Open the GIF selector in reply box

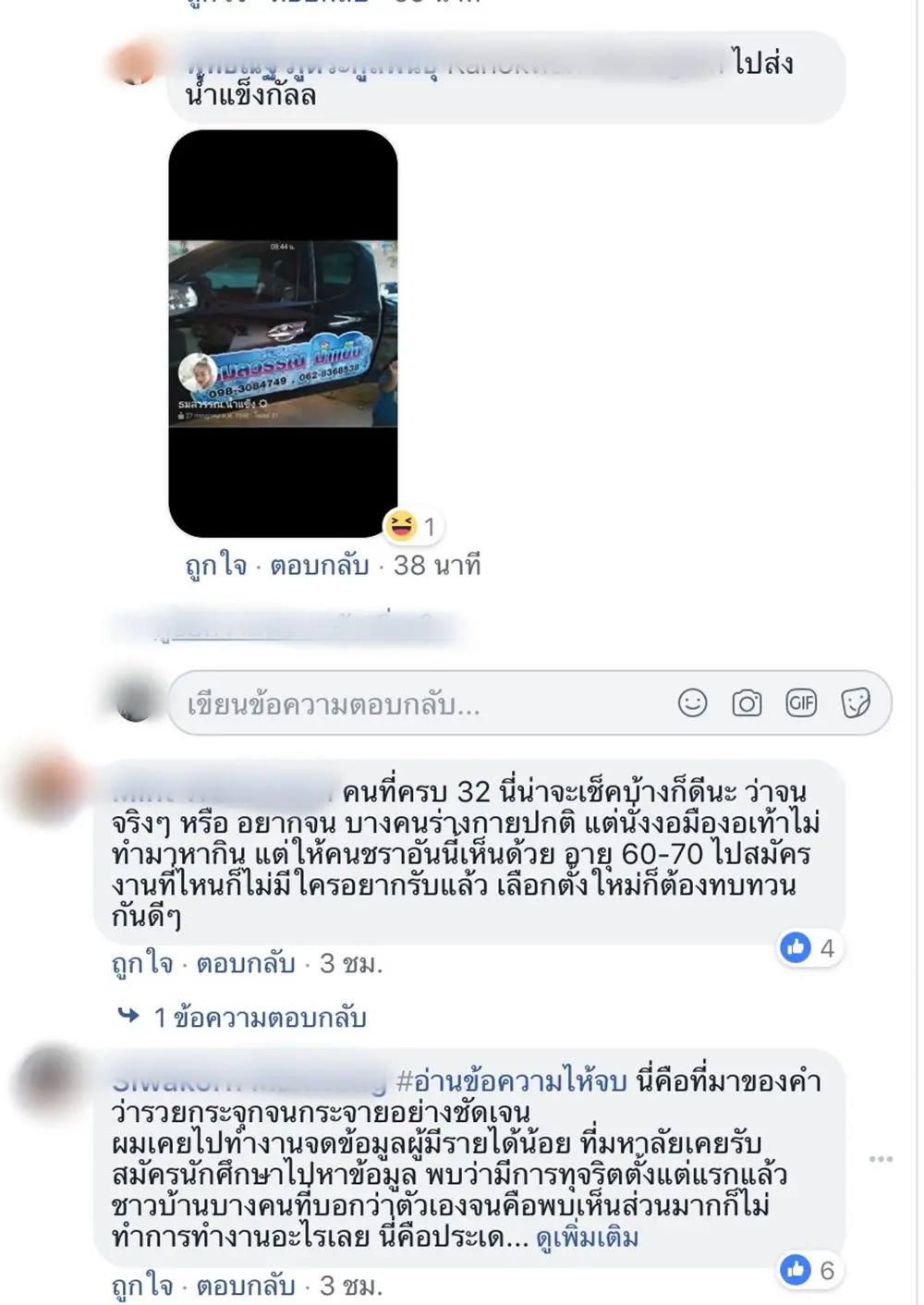(x=801, y=703)
